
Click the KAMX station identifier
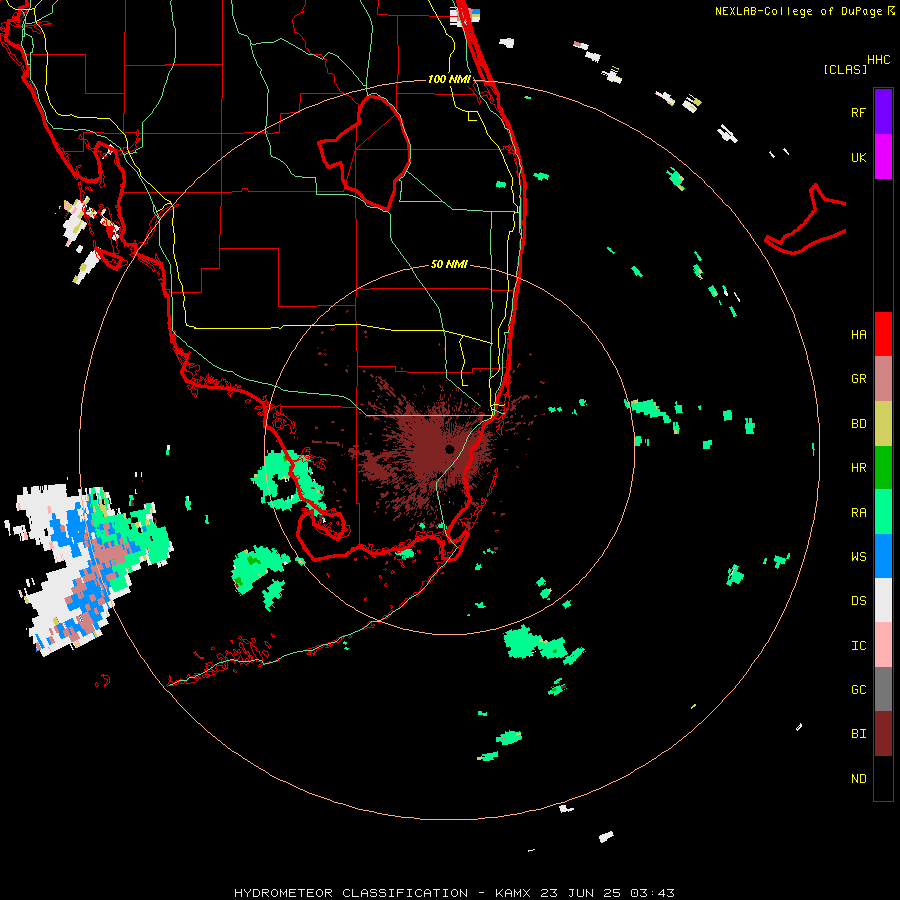[512, 893]
